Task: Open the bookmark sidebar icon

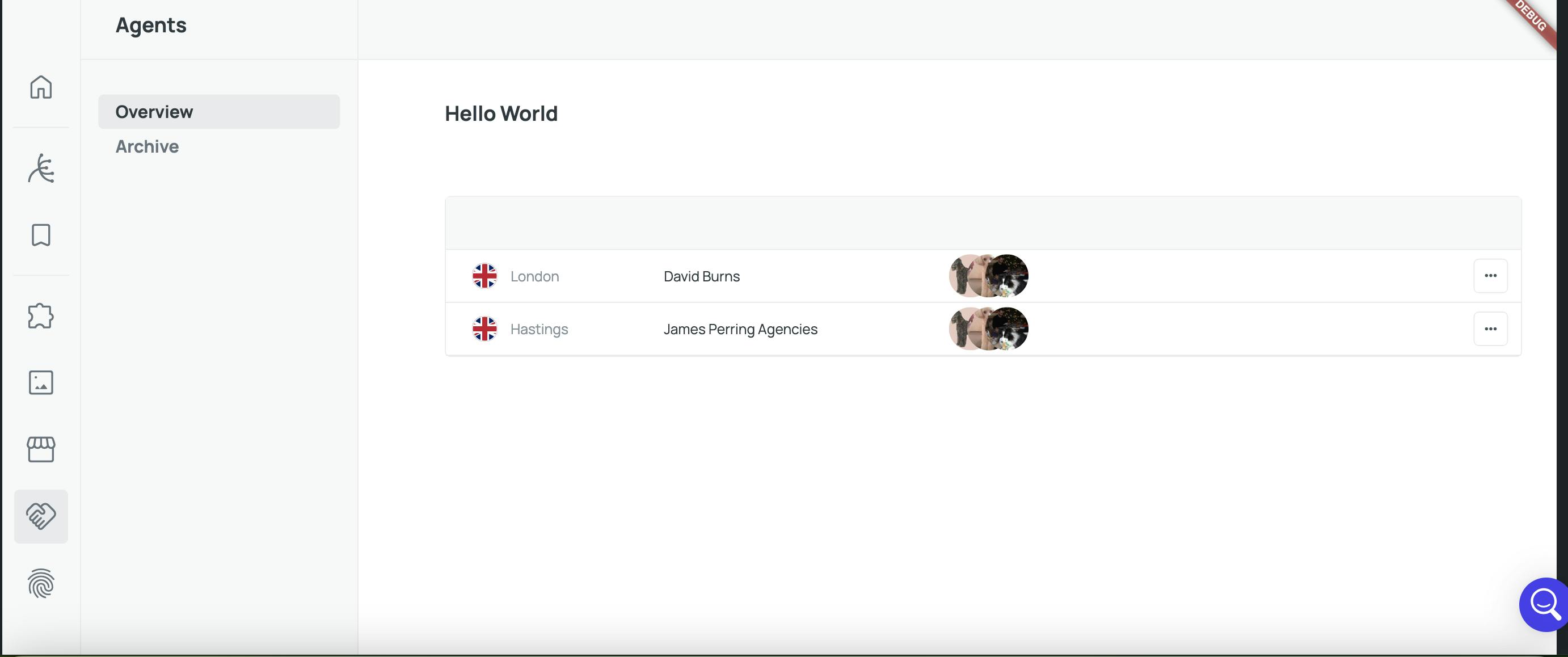Action: pyautogui.click(x=41, y=235)
